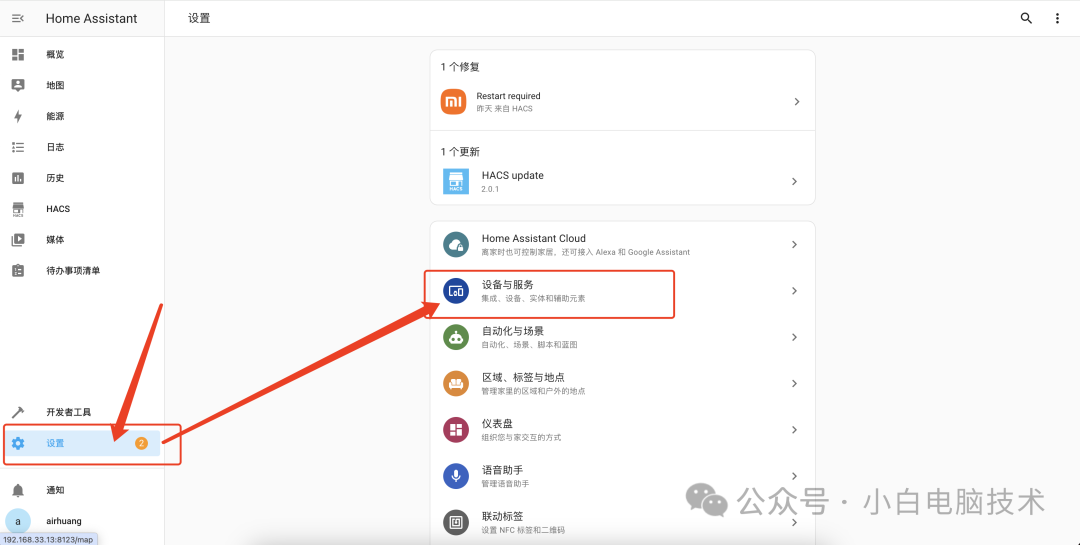
Task: Select the 概览 sidebar label
Action: tap(55, 54)
